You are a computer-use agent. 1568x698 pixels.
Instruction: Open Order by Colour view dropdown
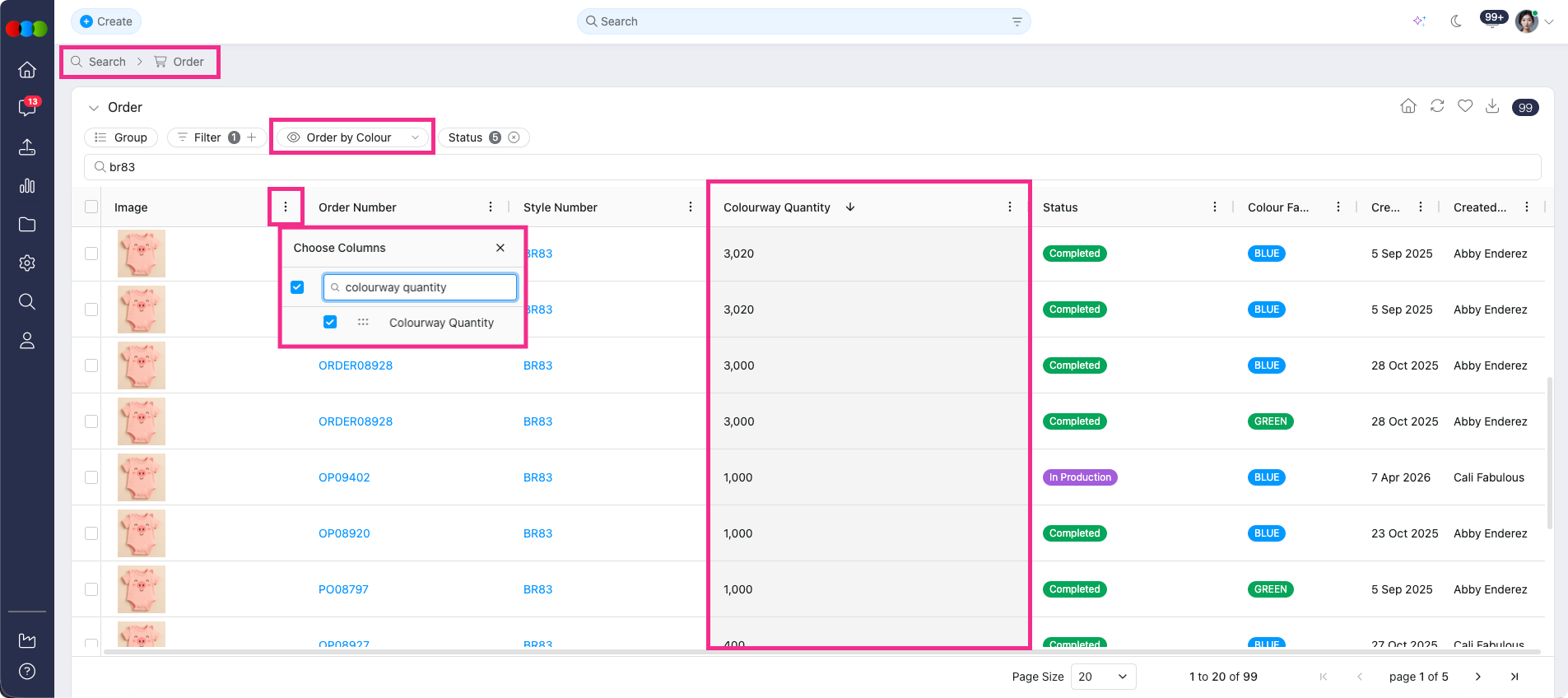click(x=352, y=137)
